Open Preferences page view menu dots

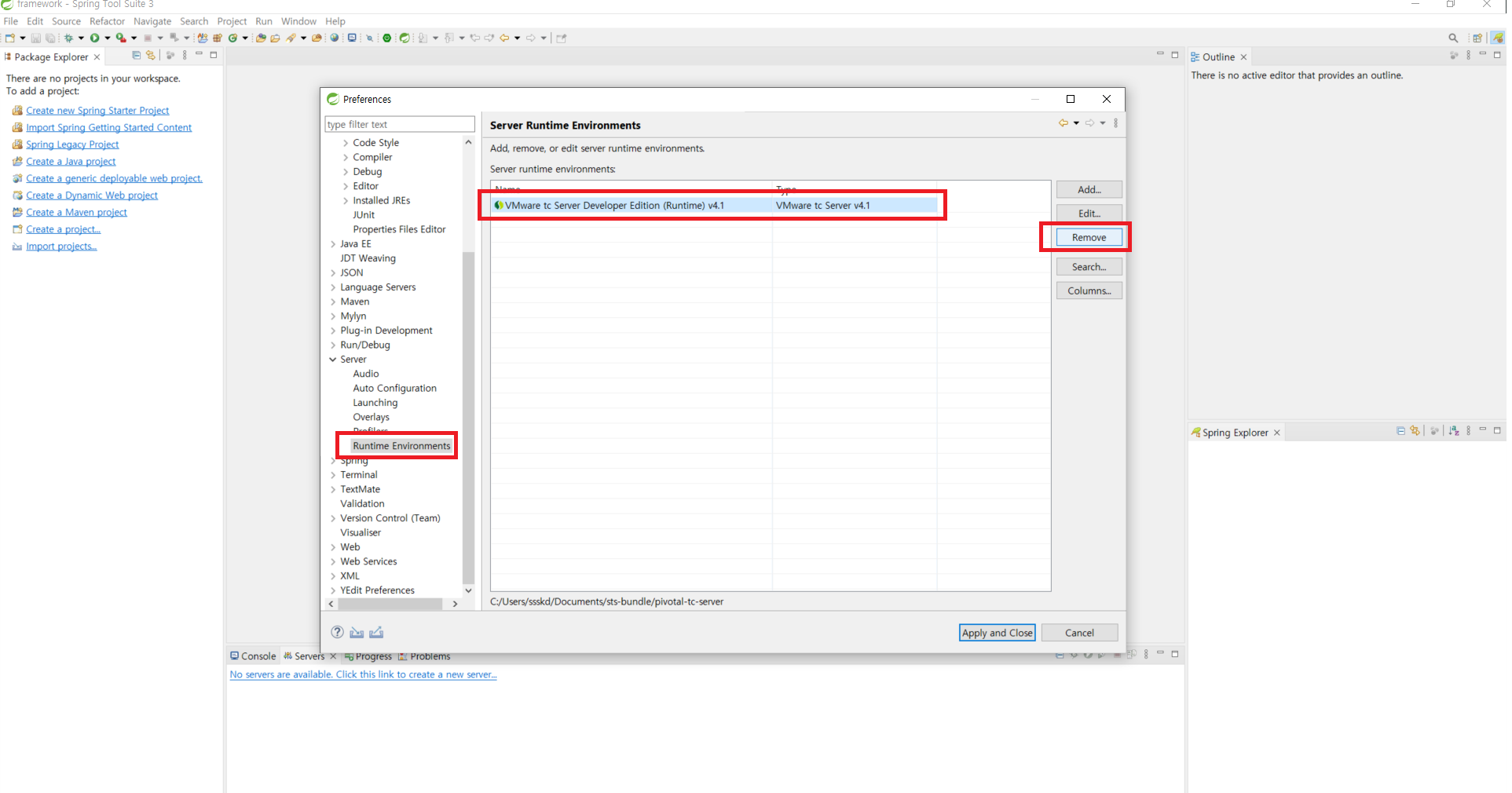pyautogui.click(x=1115, y=123)
